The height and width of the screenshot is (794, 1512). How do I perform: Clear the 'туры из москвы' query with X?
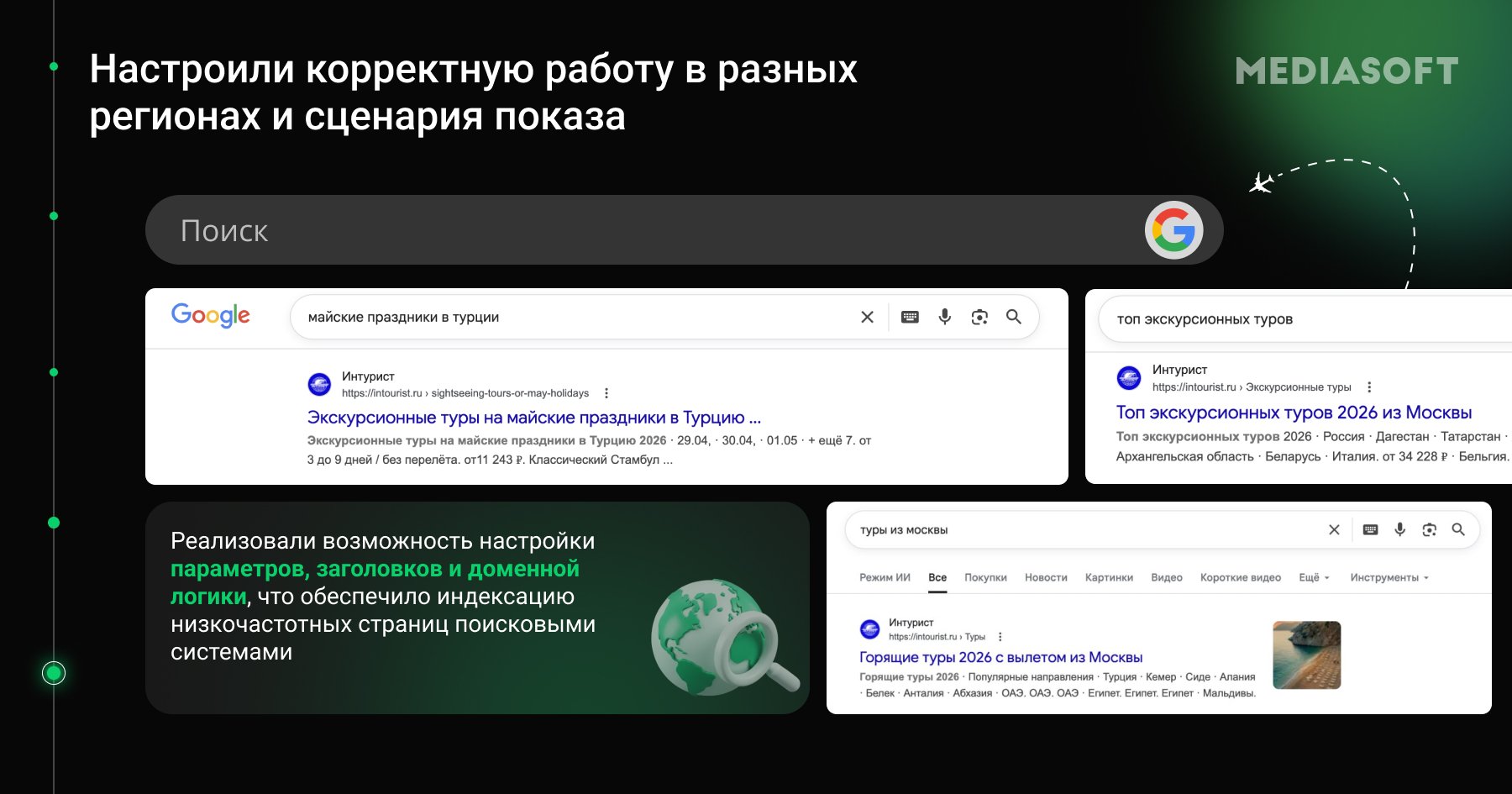[x=1334, y=529]
